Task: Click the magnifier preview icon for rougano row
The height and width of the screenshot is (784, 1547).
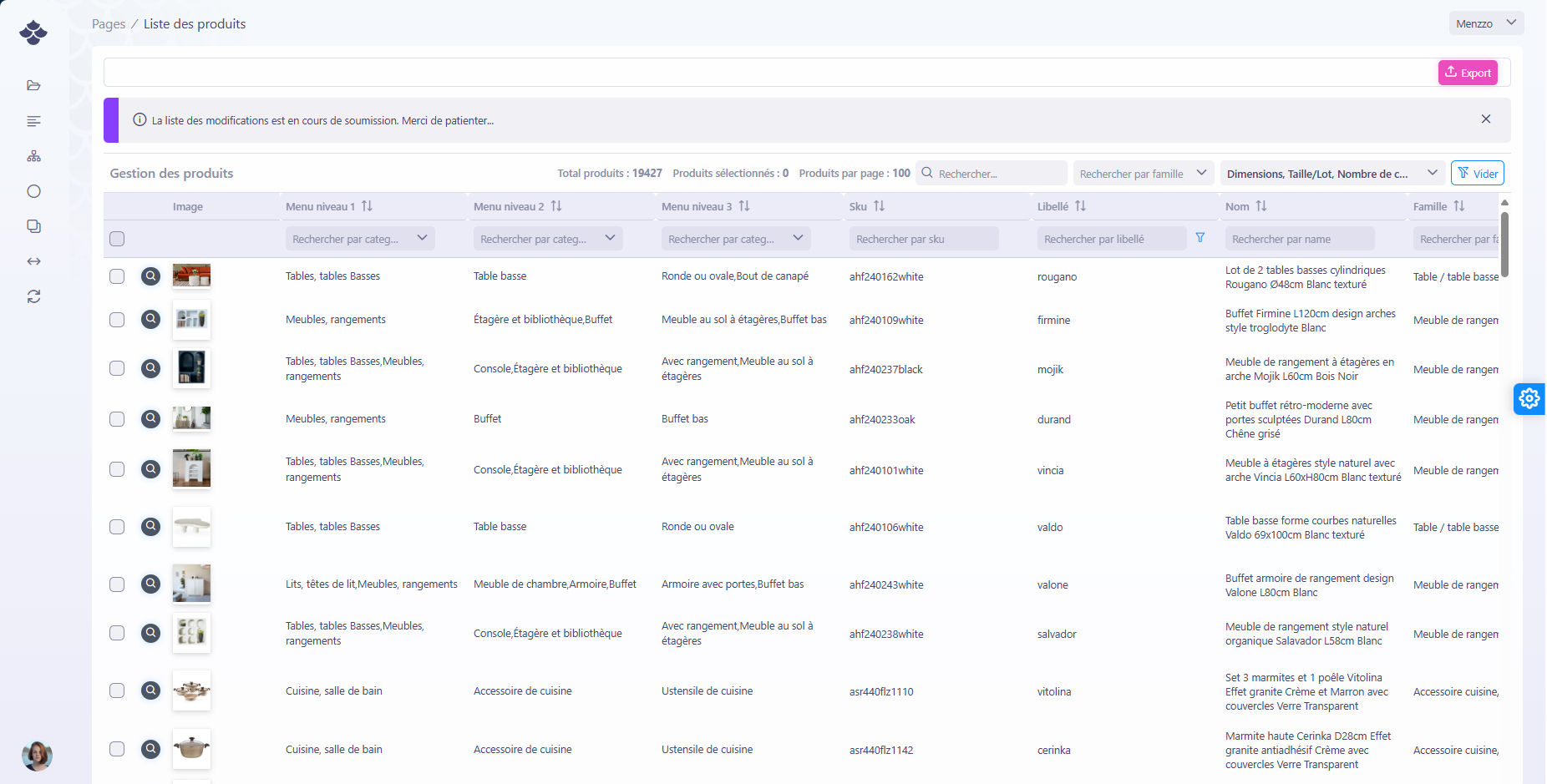Action: [150, 276]
